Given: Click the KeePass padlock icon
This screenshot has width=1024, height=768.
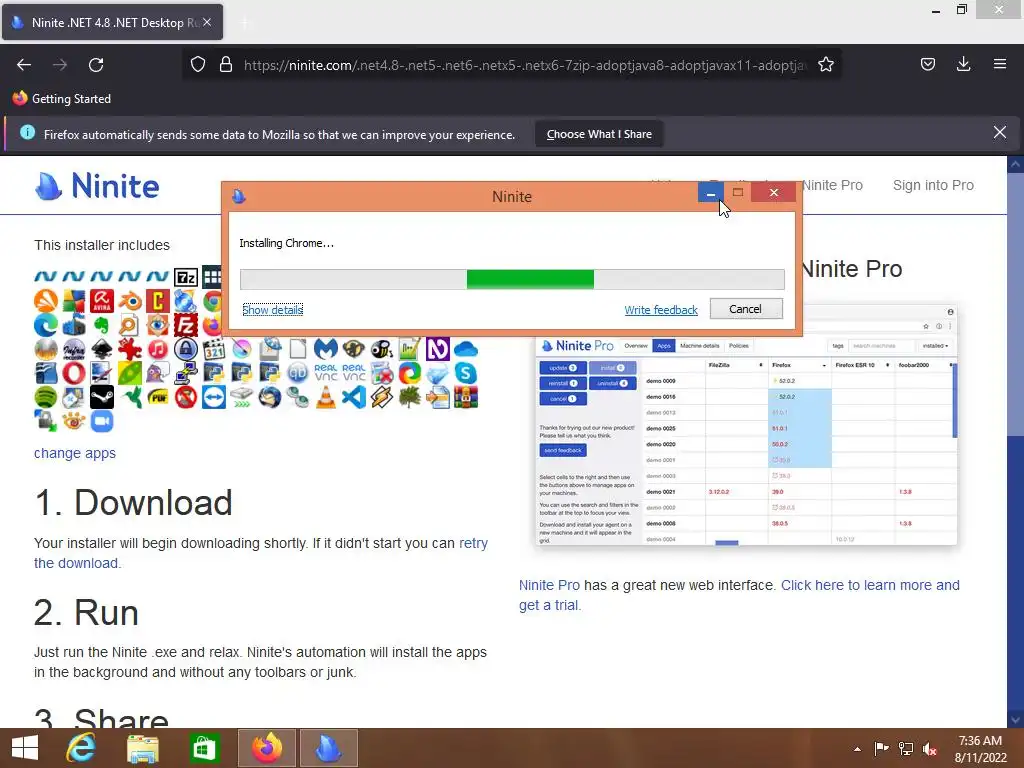Looking at the screenshot, I should pyautogui.click(x=185, y=349).
